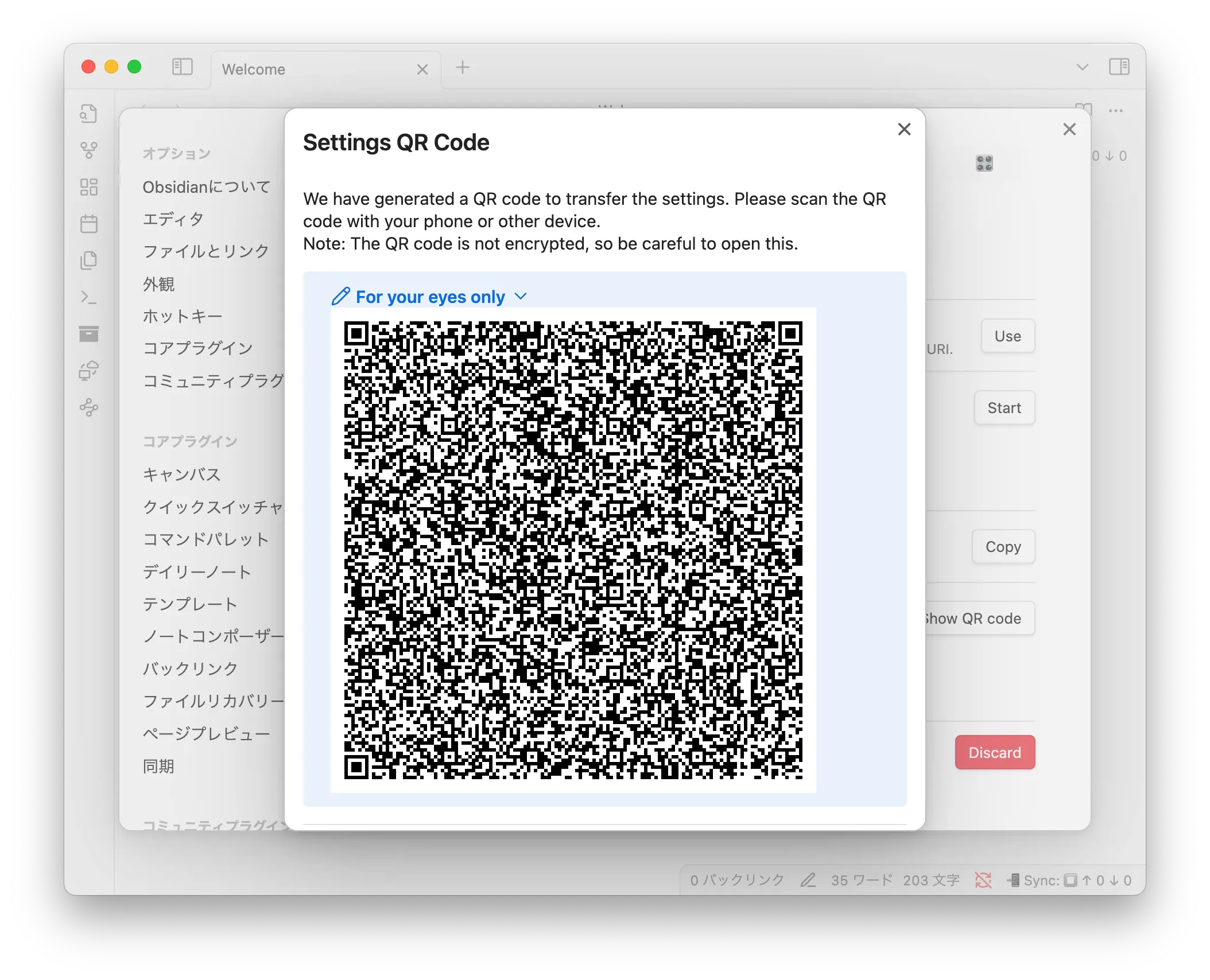1210x980 pixels.
Task: Click the Discard button
Action: tap(995, 752)
